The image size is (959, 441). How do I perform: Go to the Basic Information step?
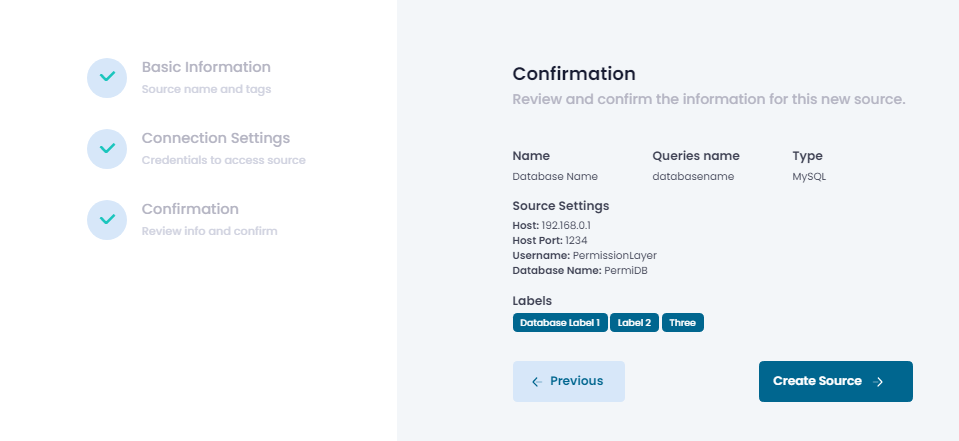pos(206,67)
